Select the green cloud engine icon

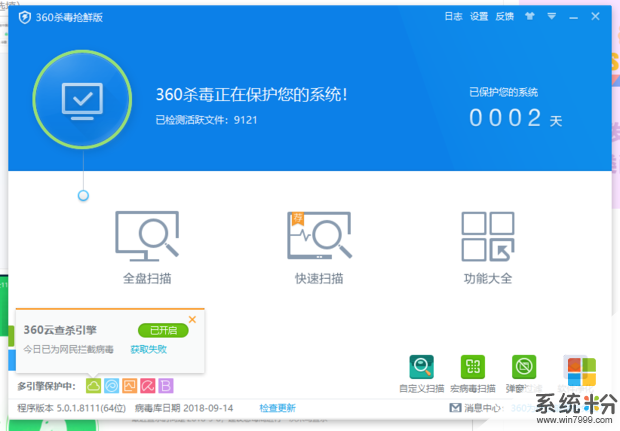pos(93,386)
